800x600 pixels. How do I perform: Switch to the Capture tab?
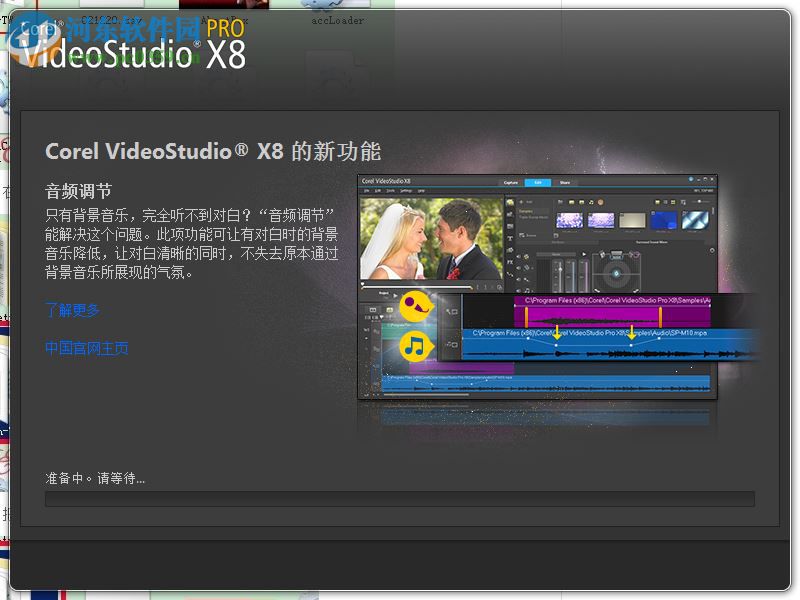pyautogui.click(x=509, y=183)
